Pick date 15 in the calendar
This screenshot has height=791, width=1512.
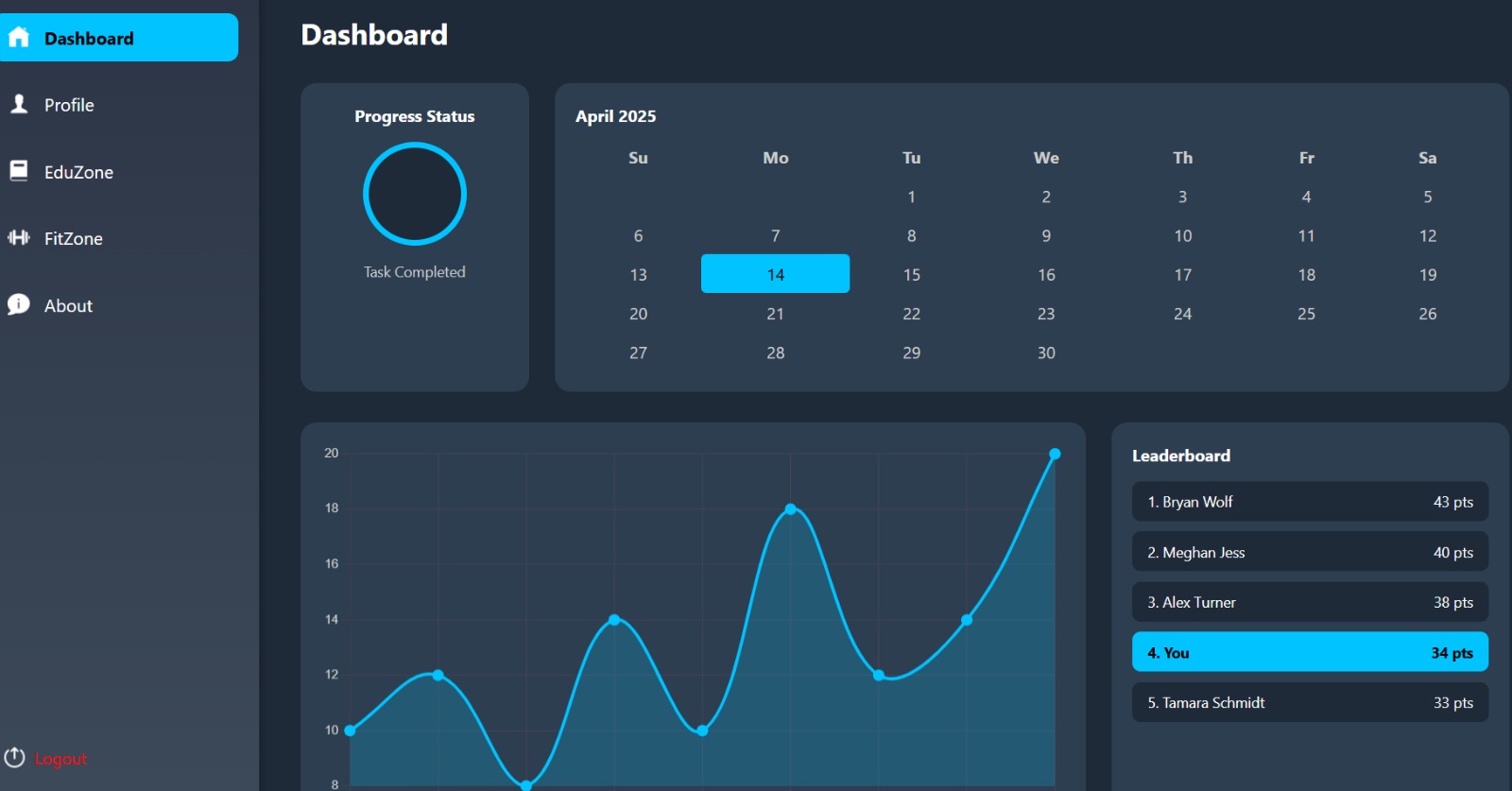point(911,274)
